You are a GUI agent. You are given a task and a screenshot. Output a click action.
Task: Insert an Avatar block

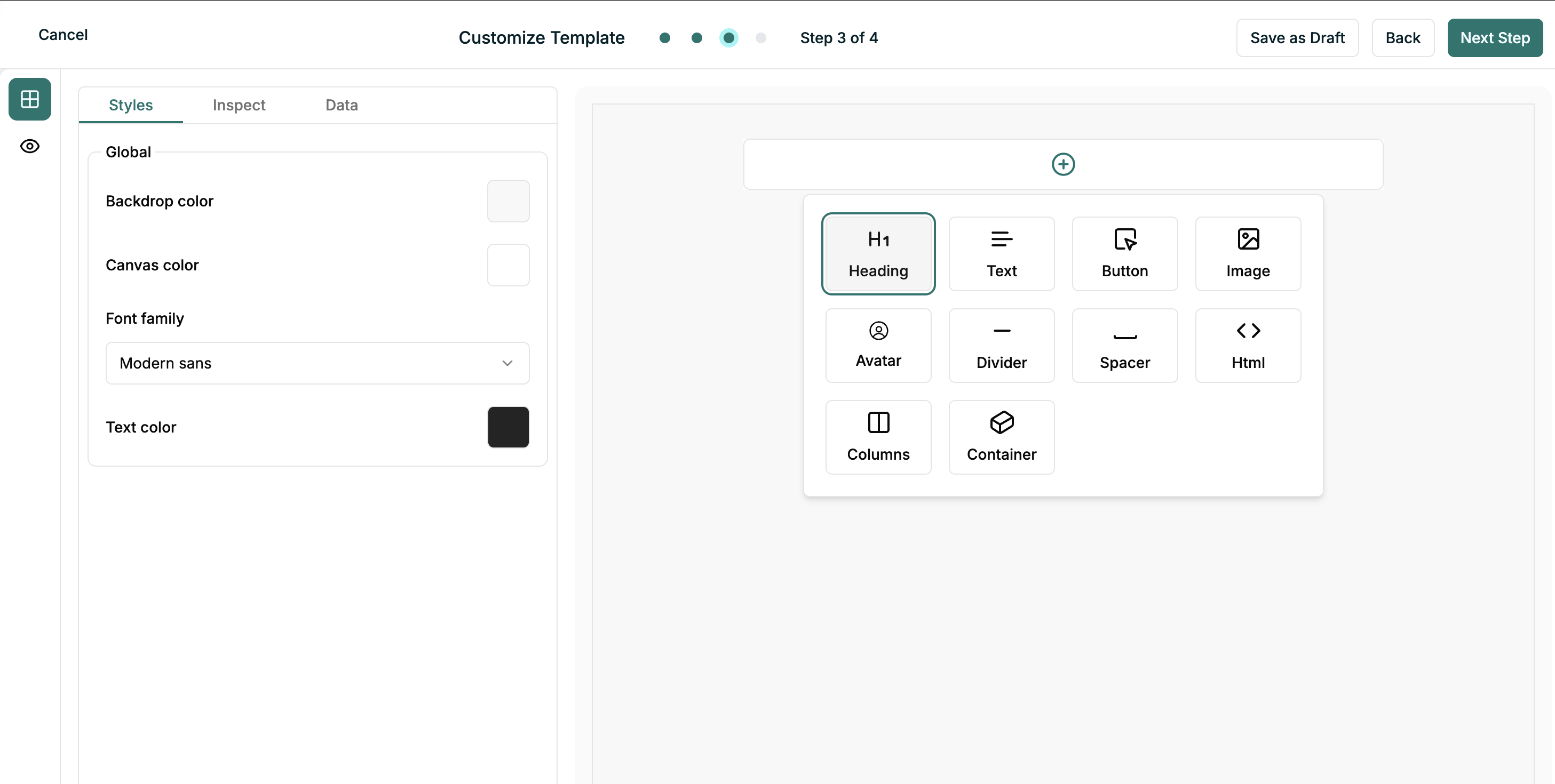click(878, 345)
